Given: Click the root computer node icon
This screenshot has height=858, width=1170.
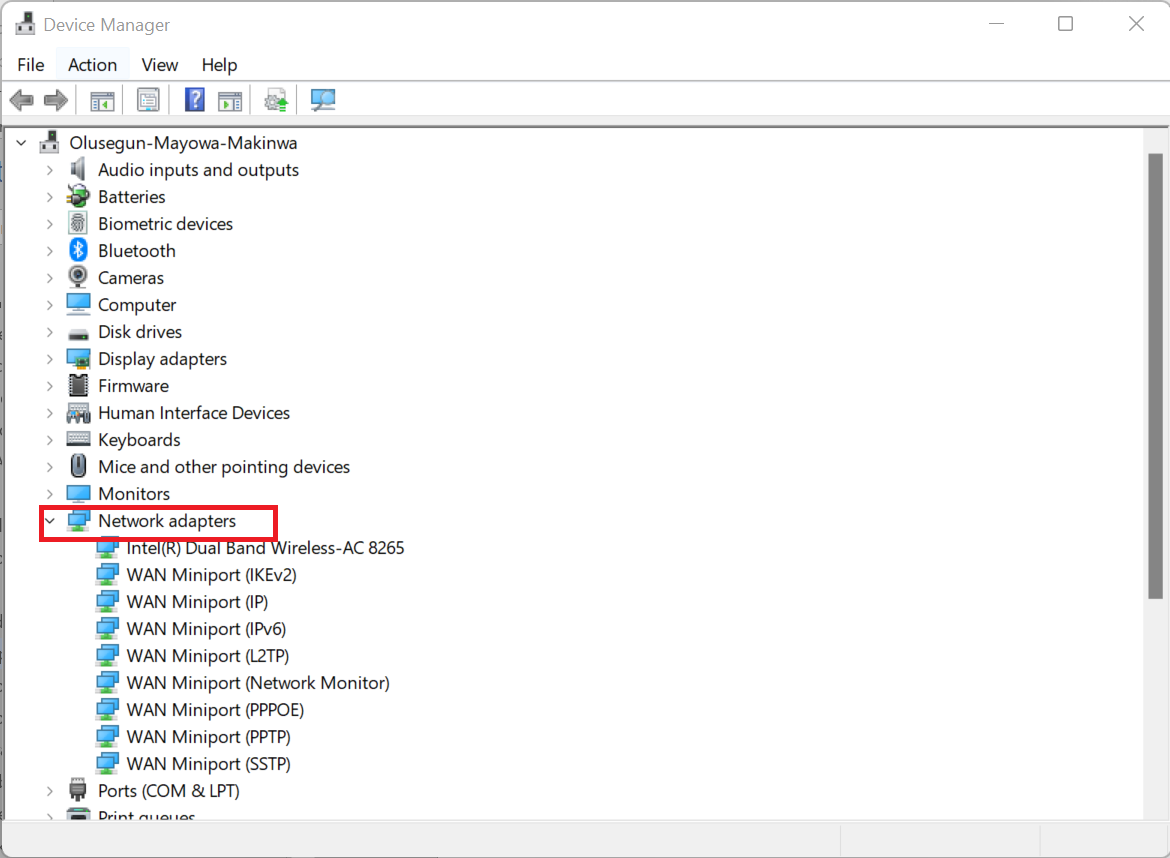Looking at the screenshot, I should (x=50, y=142).
